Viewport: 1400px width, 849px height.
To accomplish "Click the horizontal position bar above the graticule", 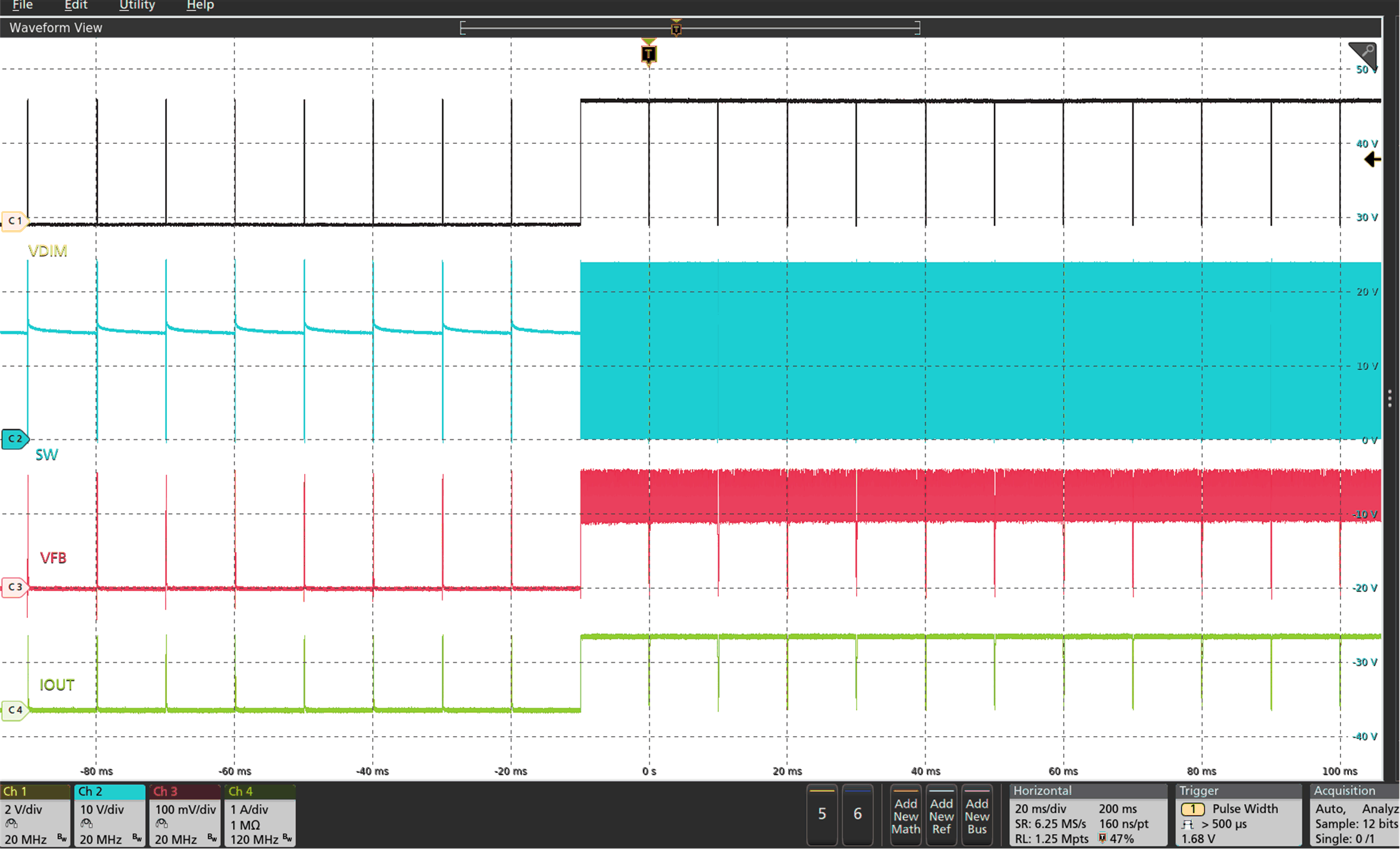I will 691,27.
